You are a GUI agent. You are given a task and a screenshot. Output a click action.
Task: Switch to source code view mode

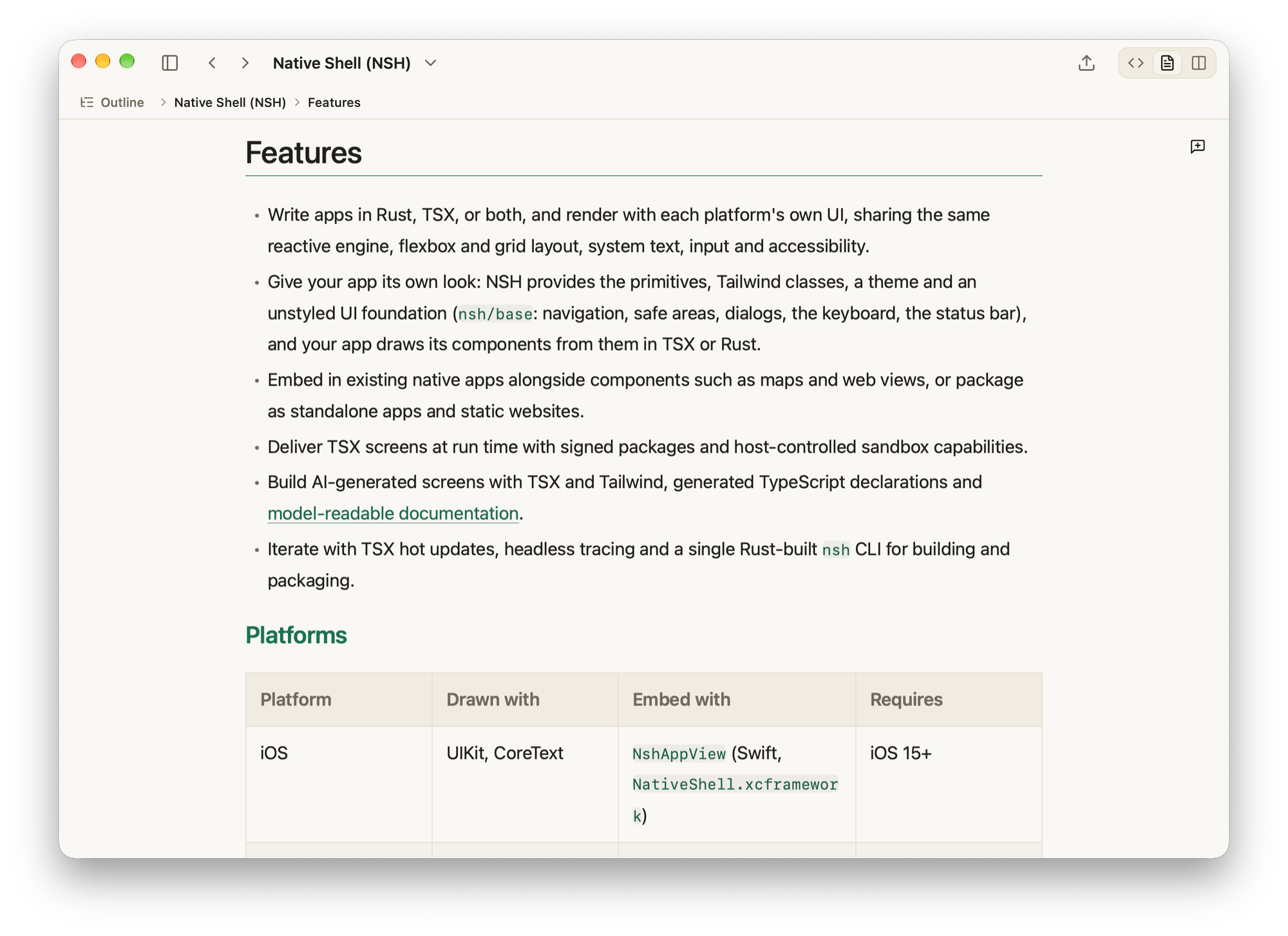[x=1136, y=62]
